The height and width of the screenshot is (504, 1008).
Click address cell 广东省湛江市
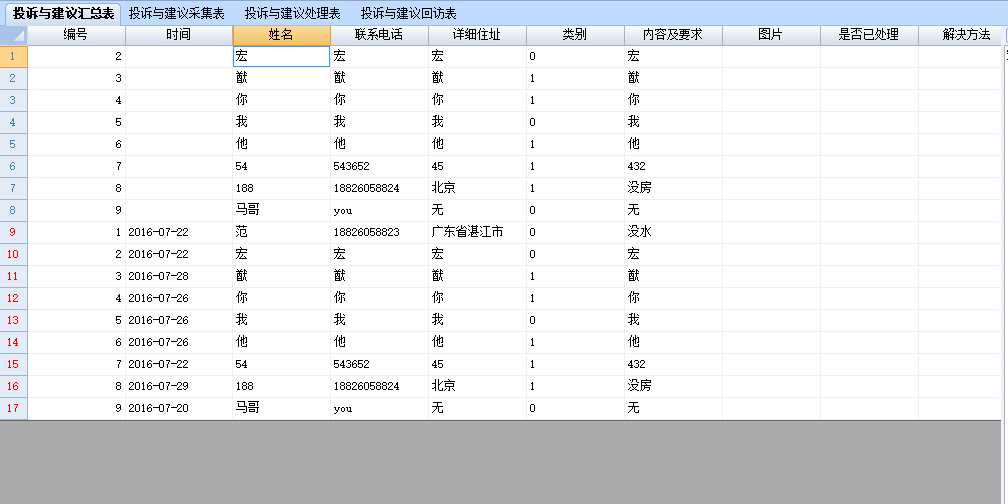click(477, 232)
